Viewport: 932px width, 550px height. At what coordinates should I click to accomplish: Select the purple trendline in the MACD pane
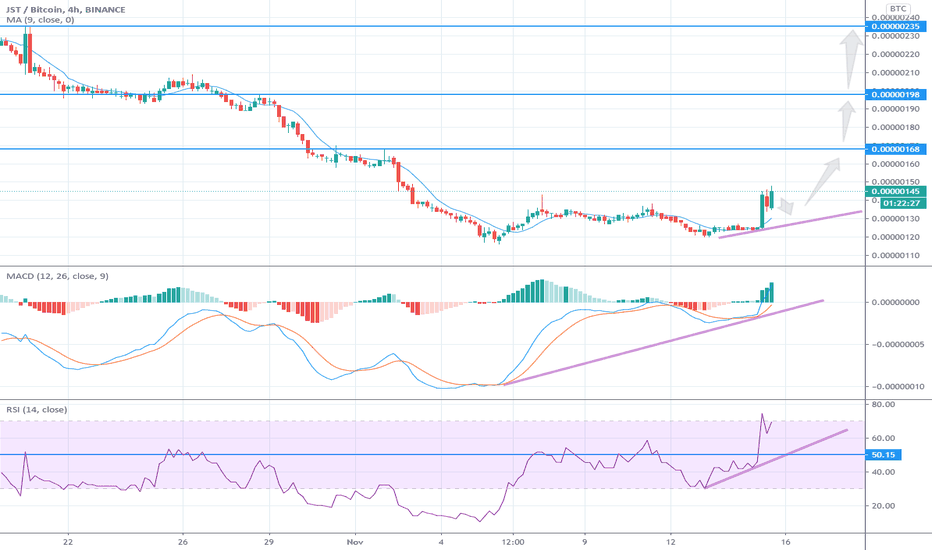point(663,343)
